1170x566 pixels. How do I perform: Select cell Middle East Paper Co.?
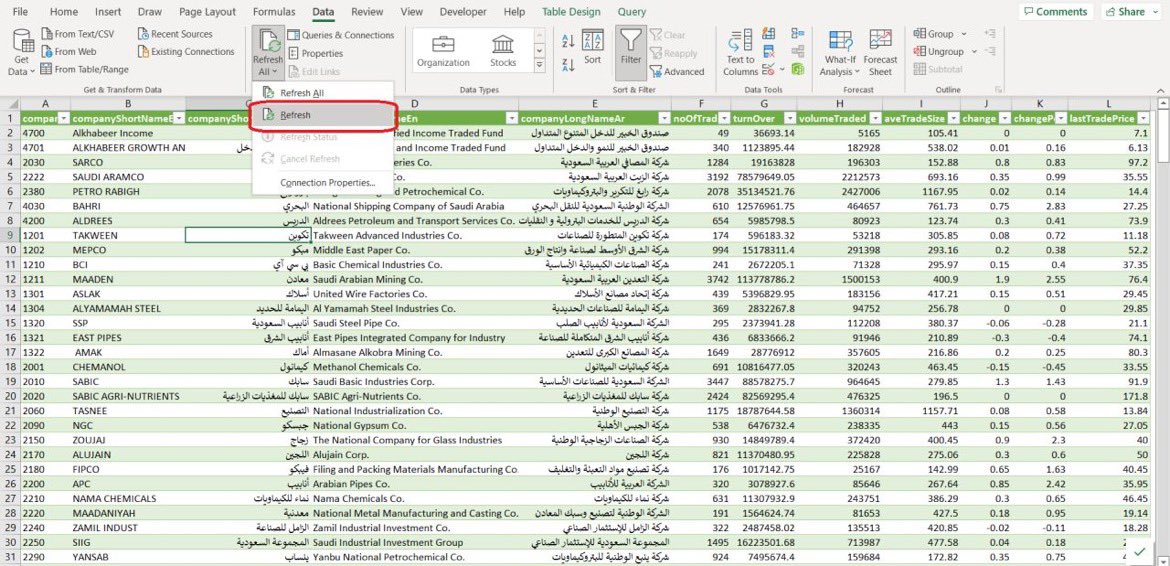pyautogui.click(x=415, y=250)
